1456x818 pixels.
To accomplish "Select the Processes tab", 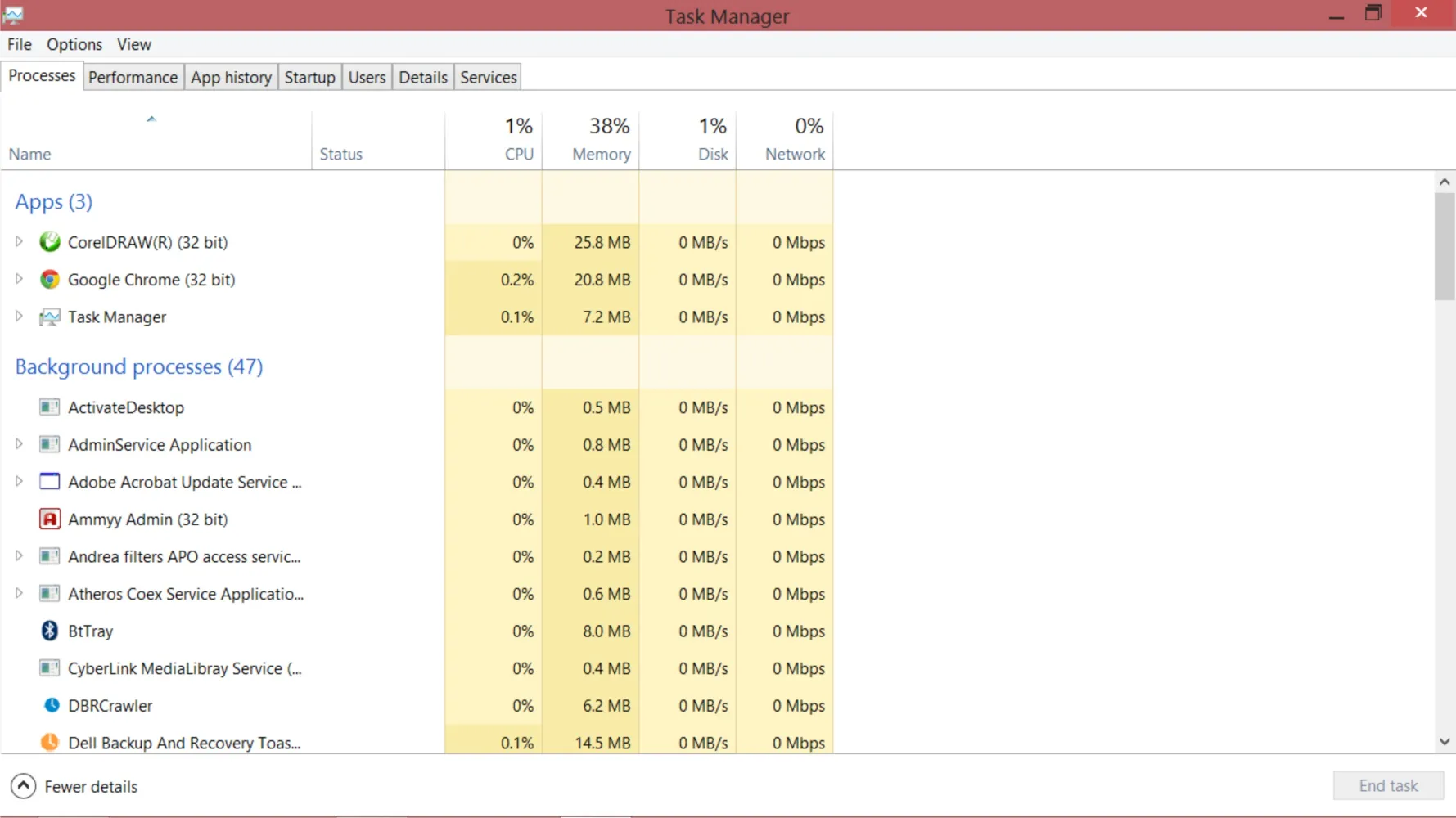I will pyautogui.click(x=42, y=75).
